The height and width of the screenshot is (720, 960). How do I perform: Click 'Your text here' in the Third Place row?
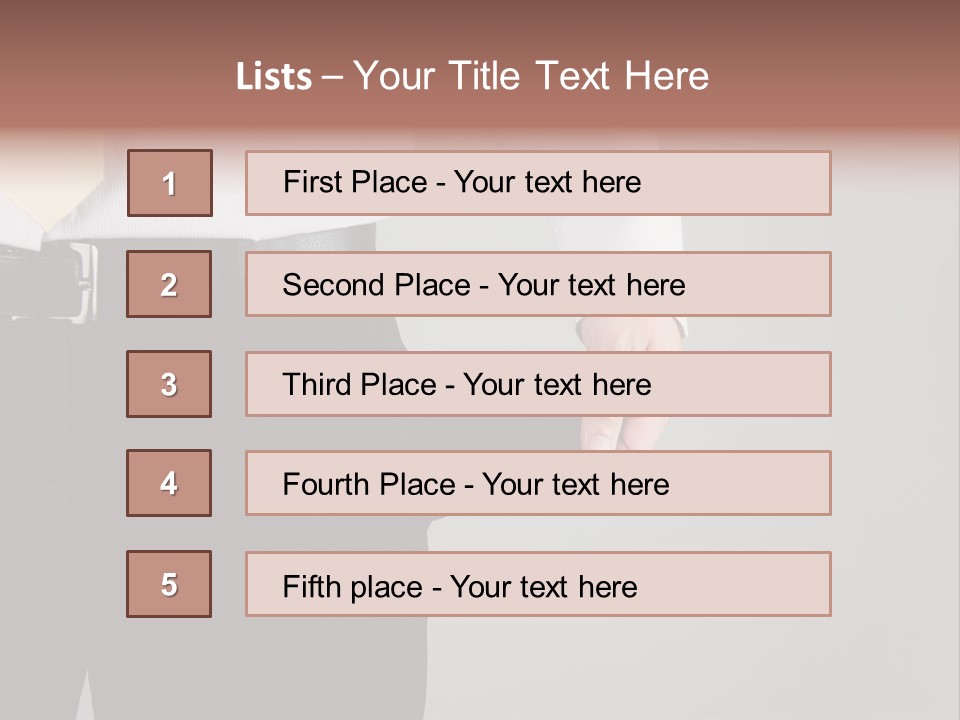(x=557, y=385)
